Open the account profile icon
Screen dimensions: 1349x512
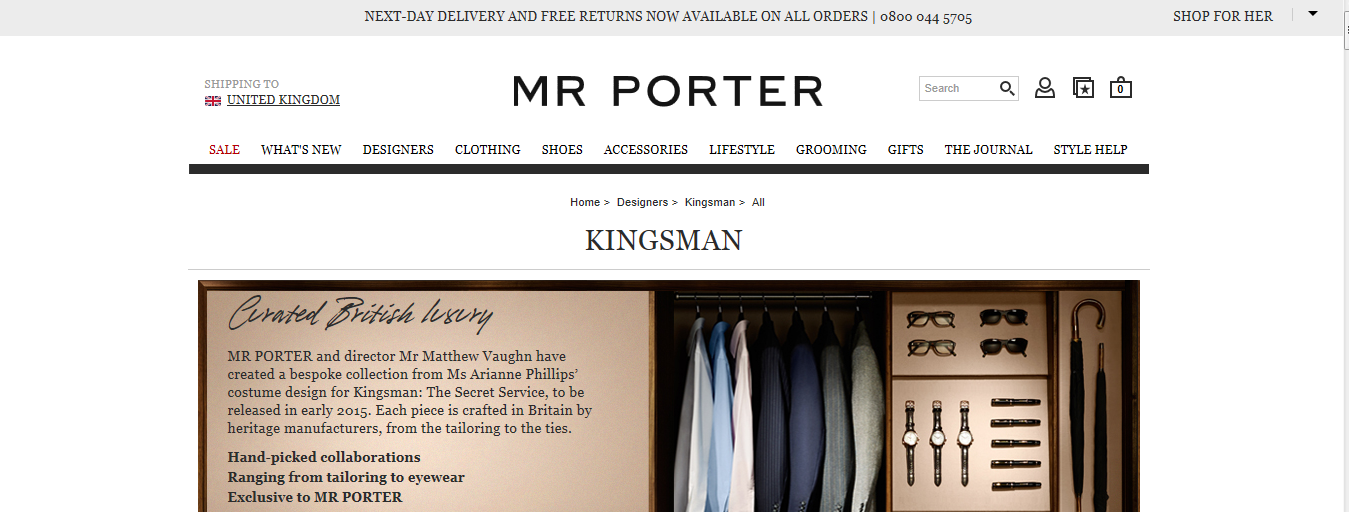pyautogui.click(x=1045, y=88)
